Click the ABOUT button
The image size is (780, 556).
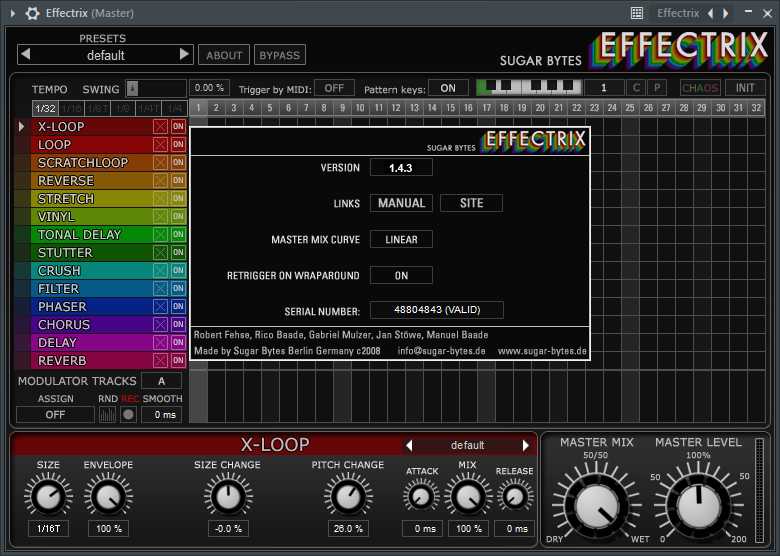pyautogui.click(x=224, y=55)
